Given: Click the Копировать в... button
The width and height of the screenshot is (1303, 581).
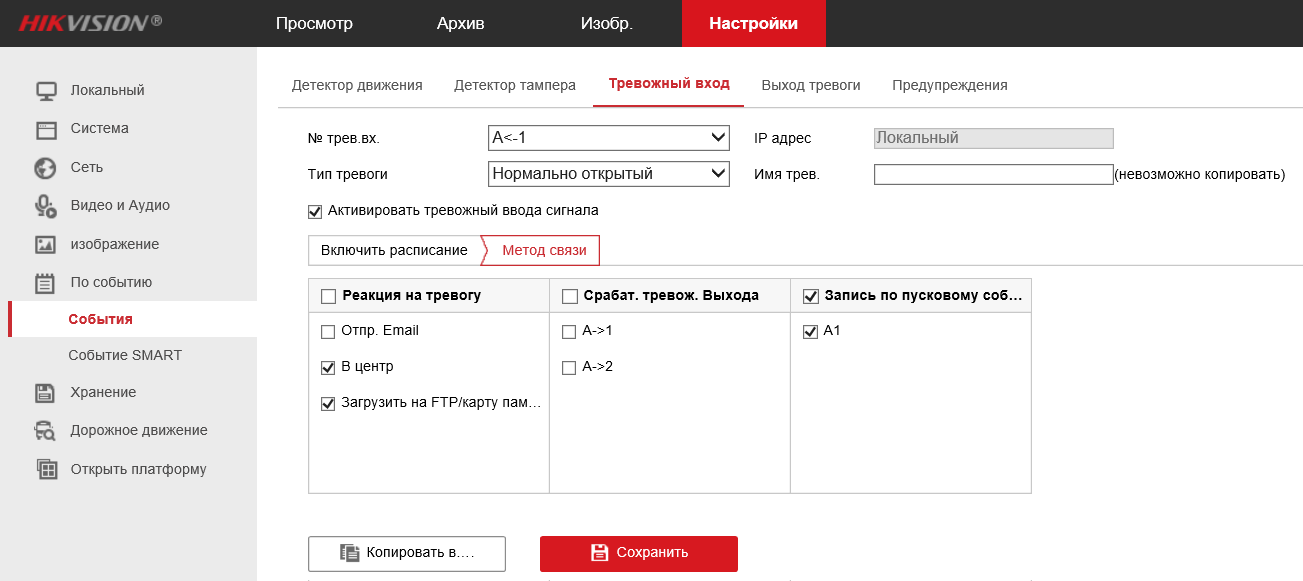Looking at the screenshot, I should [x=407, y=553].
